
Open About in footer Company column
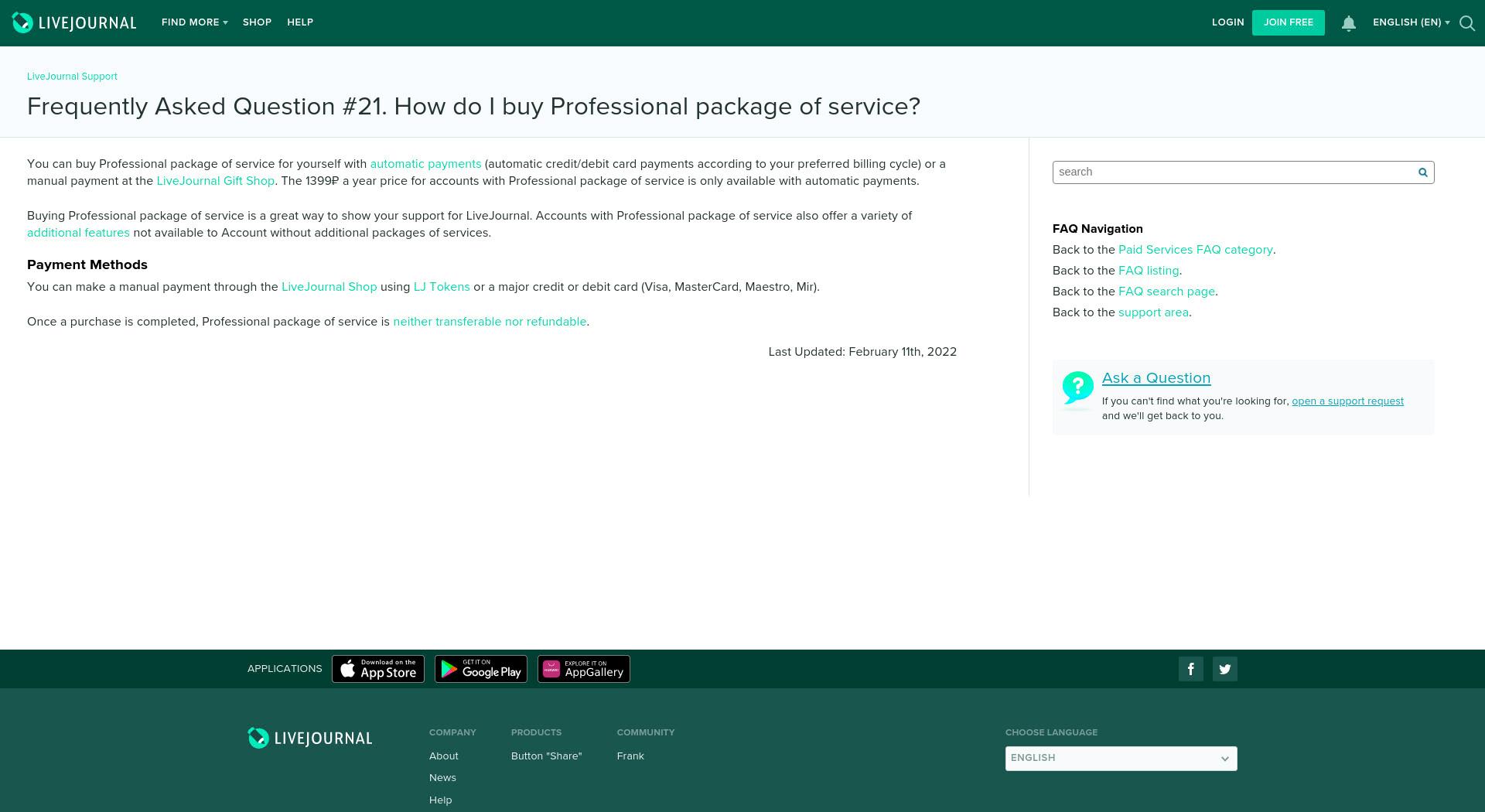pos(443,756)
